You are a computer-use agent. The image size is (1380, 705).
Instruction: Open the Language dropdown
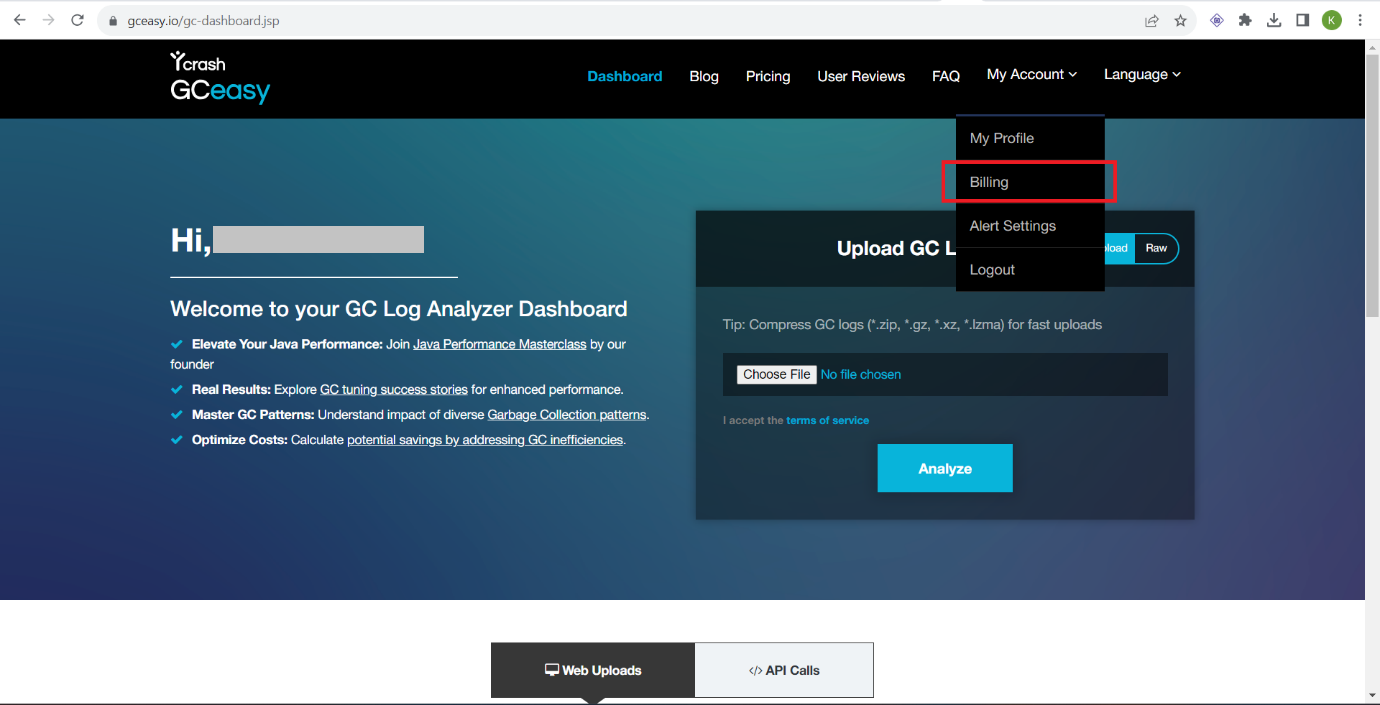(x=1141, y=74)
